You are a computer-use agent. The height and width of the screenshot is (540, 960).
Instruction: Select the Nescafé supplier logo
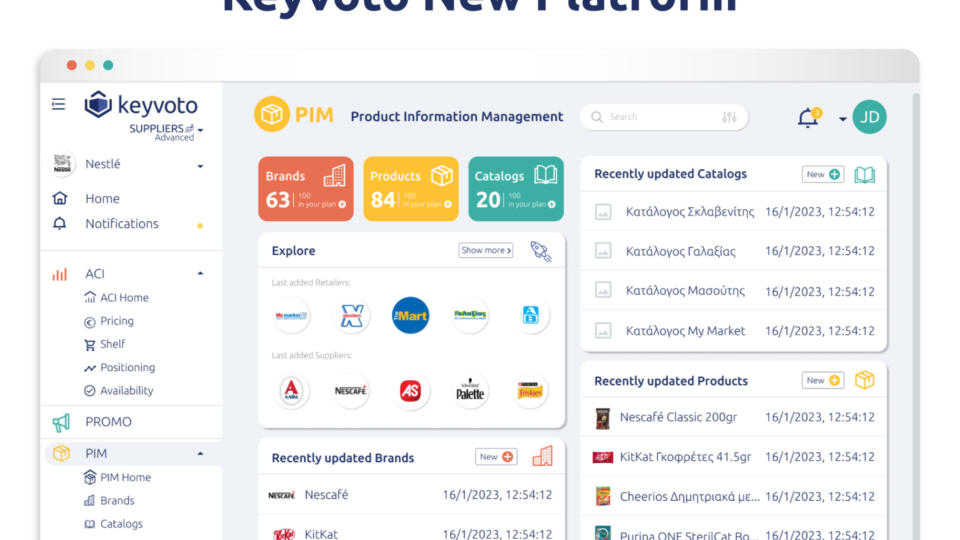351,391
